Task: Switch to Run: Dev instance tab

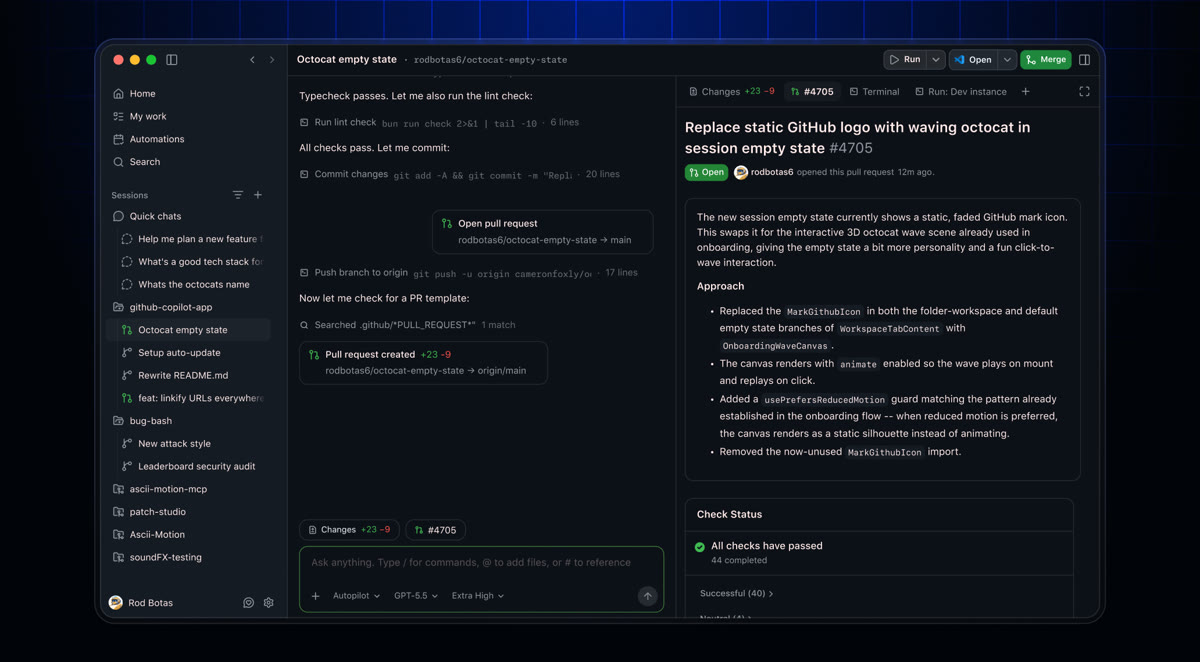Action: [961, 92]
